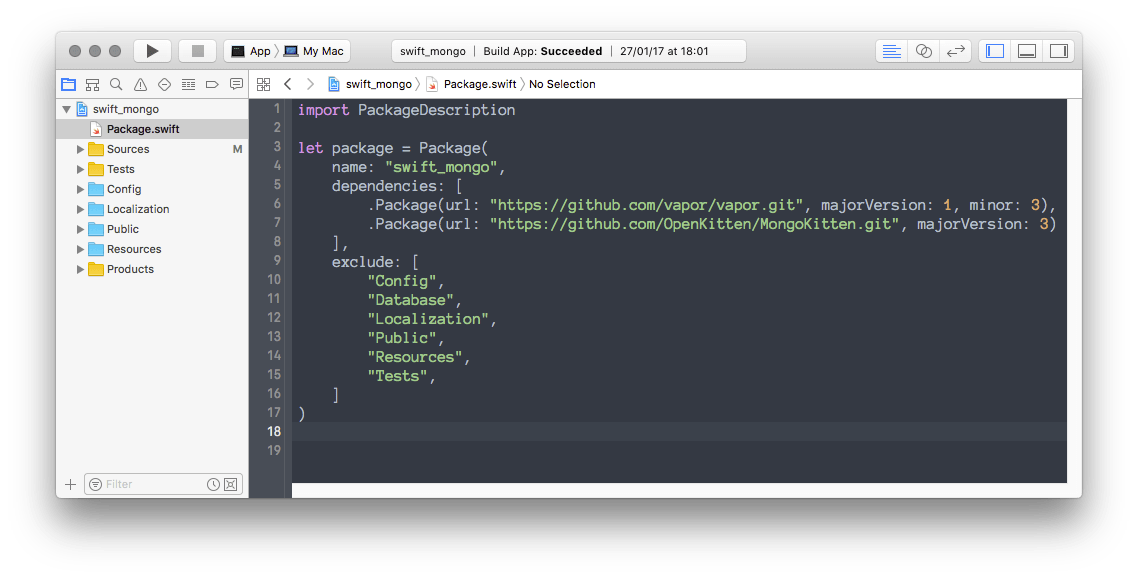Open the Breakpoint navigator tab
Viewport: 1138px width, 578px height.
pyautogui.click(x=212, y=84)
